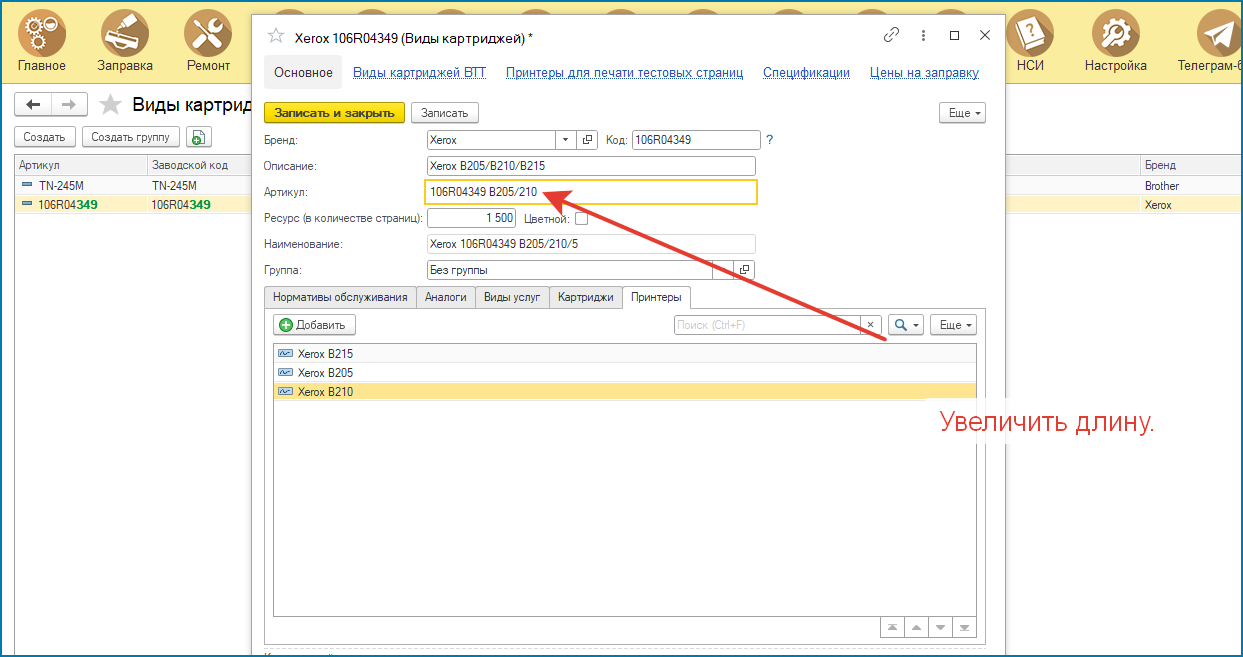Switch to the Основное tab
Screen dimensions: 1243x657
(303, 72)
